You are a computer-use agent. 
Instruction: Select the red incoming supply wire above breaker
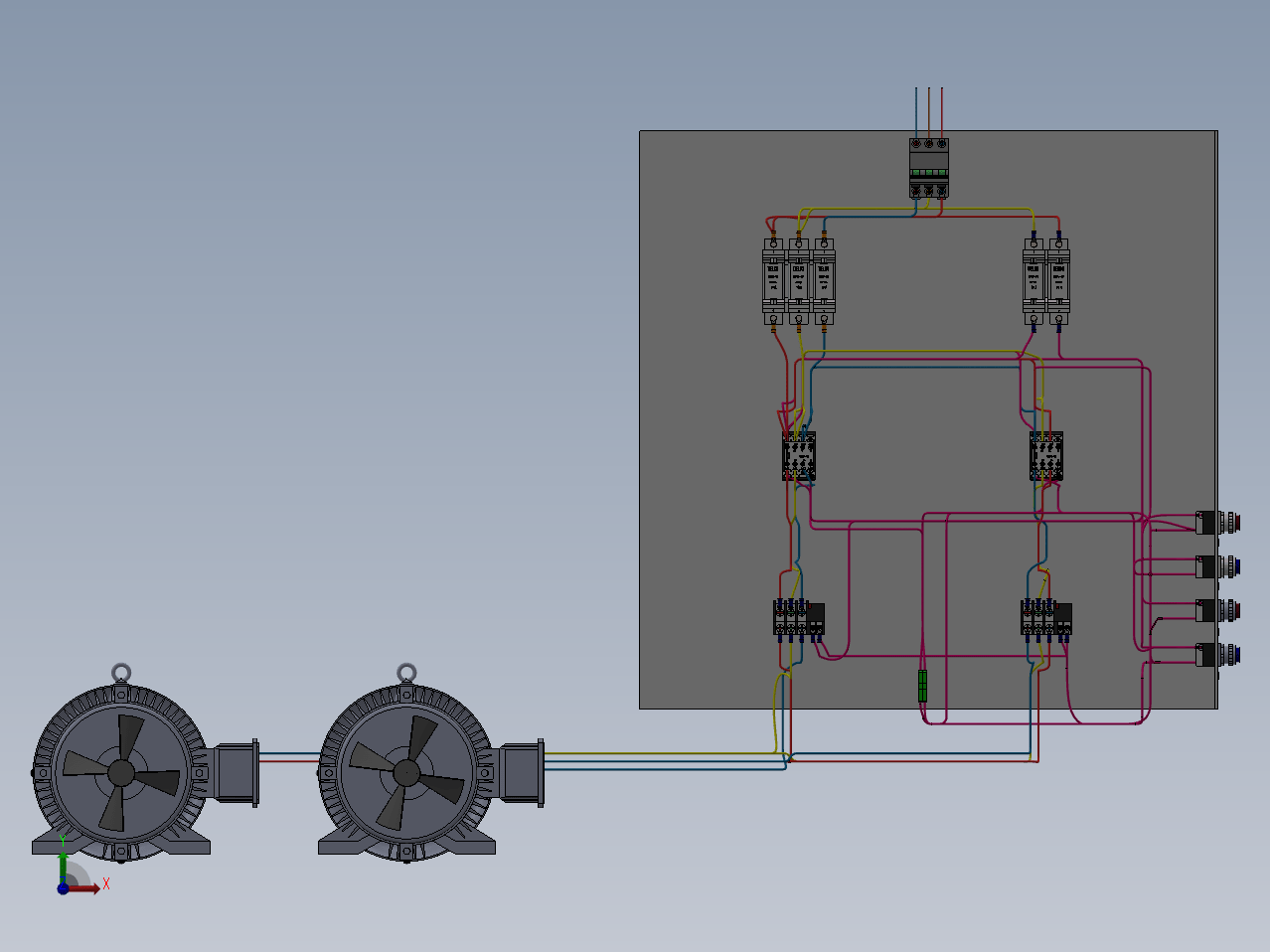942,112
